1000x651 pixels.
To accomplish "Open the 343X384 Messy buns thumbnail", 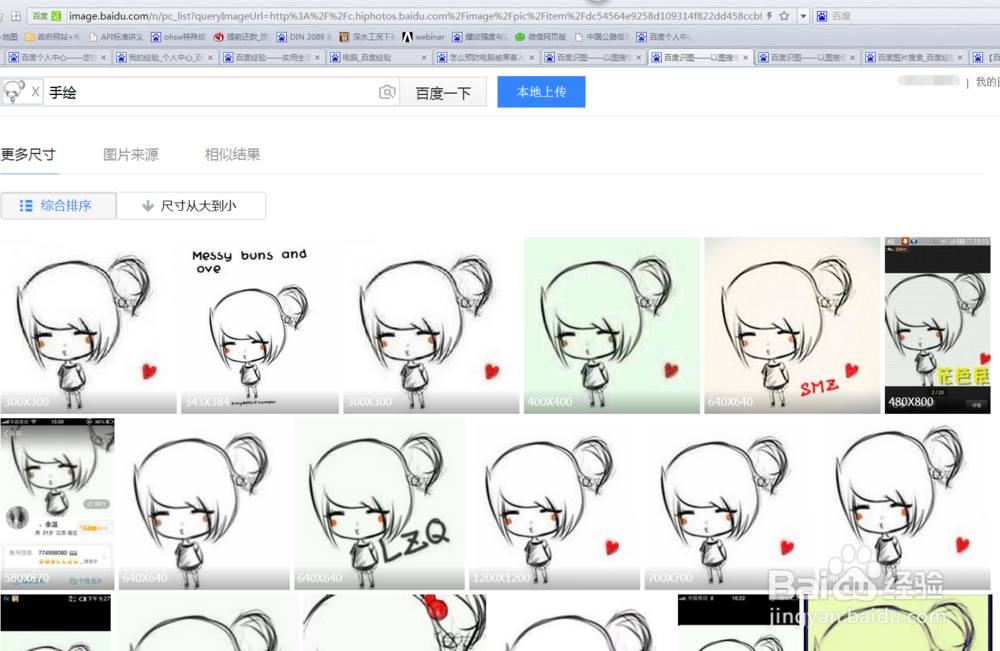I will (x=260, y=326).
